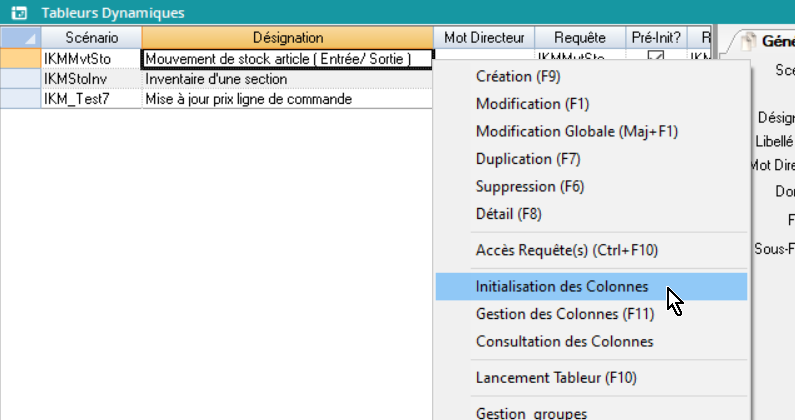Click the Général tab page icon

point(745,42)
